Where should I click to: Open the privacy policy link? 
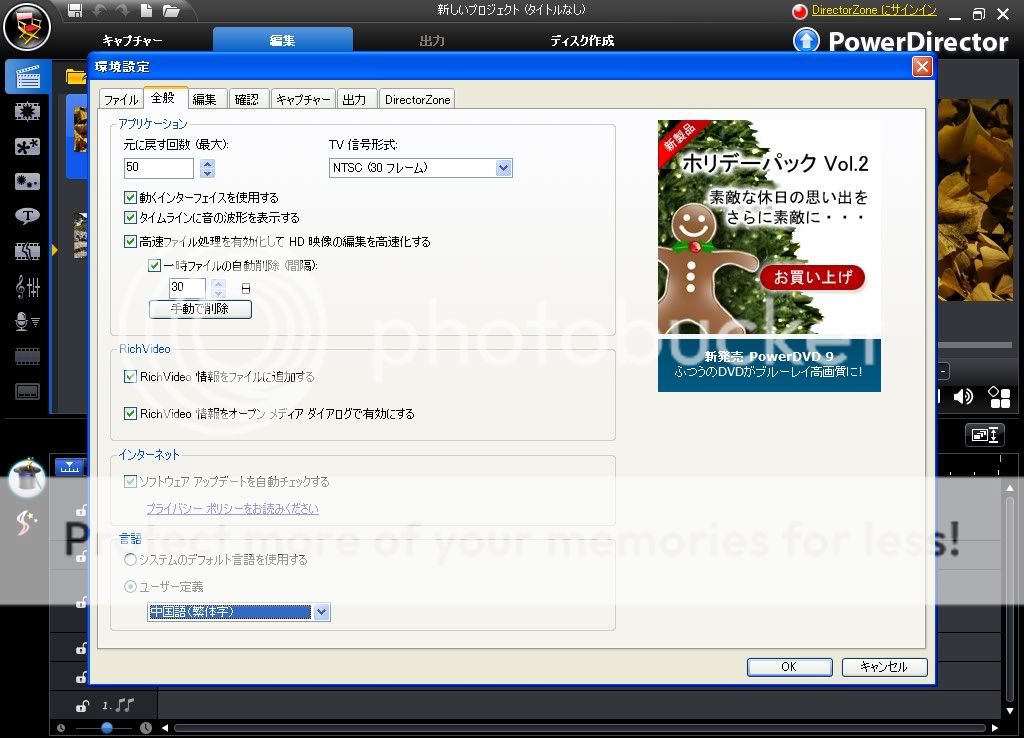tap(232, 509)
